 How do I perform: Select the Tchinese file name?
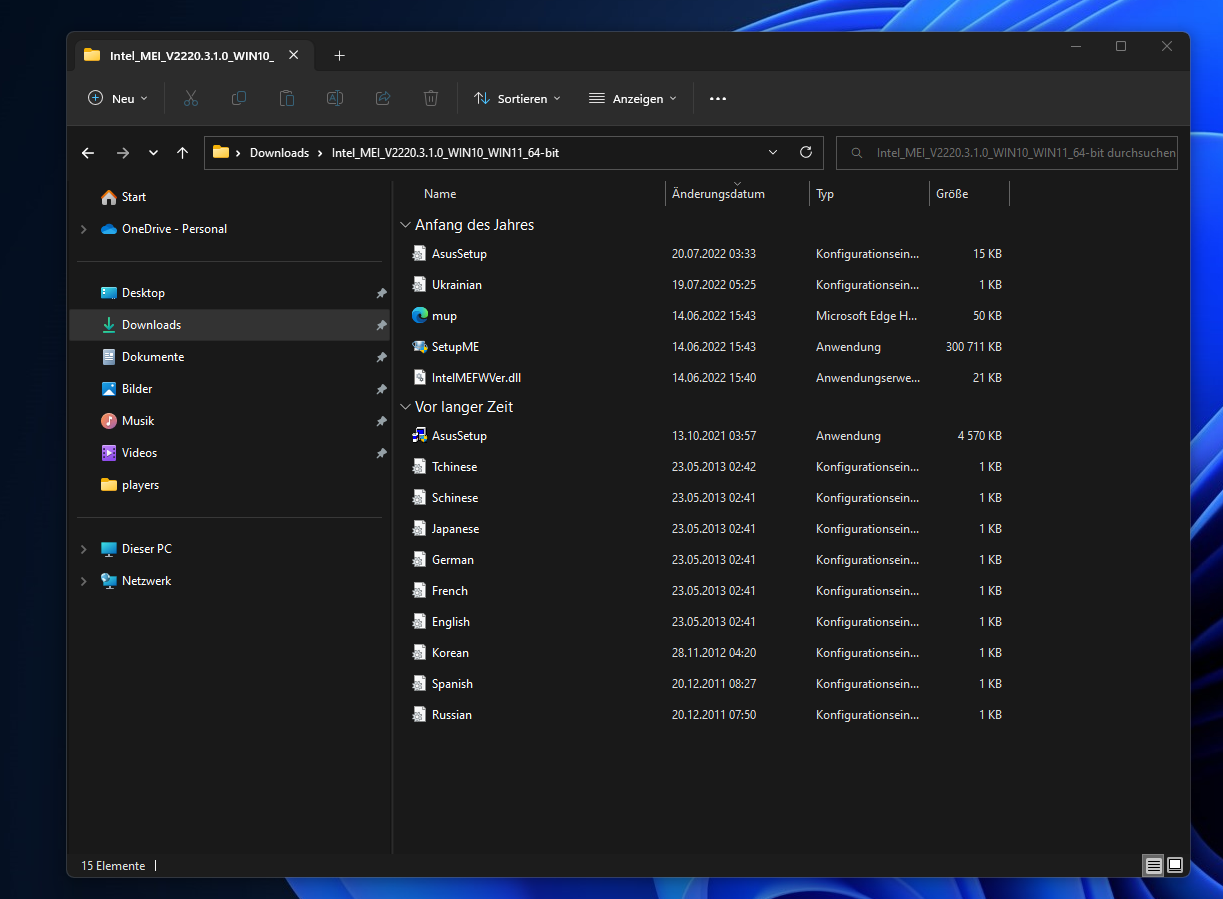click(454, 467)
